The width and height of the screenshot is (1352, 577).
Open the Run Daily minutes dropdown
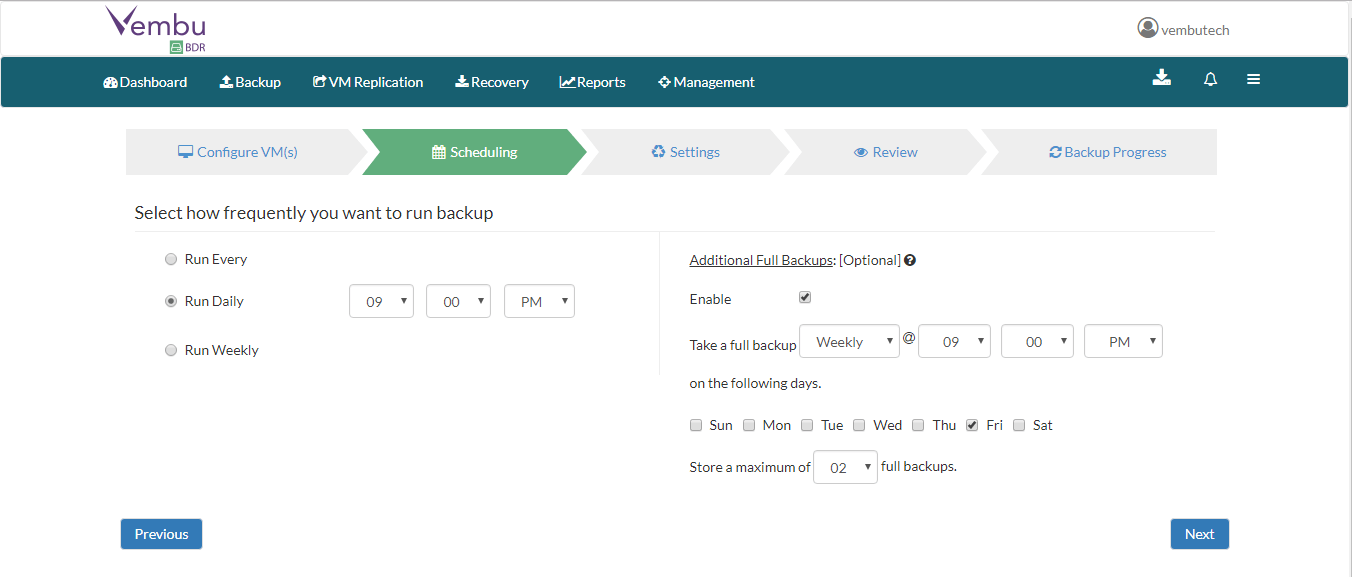click(x=458, y=301)
